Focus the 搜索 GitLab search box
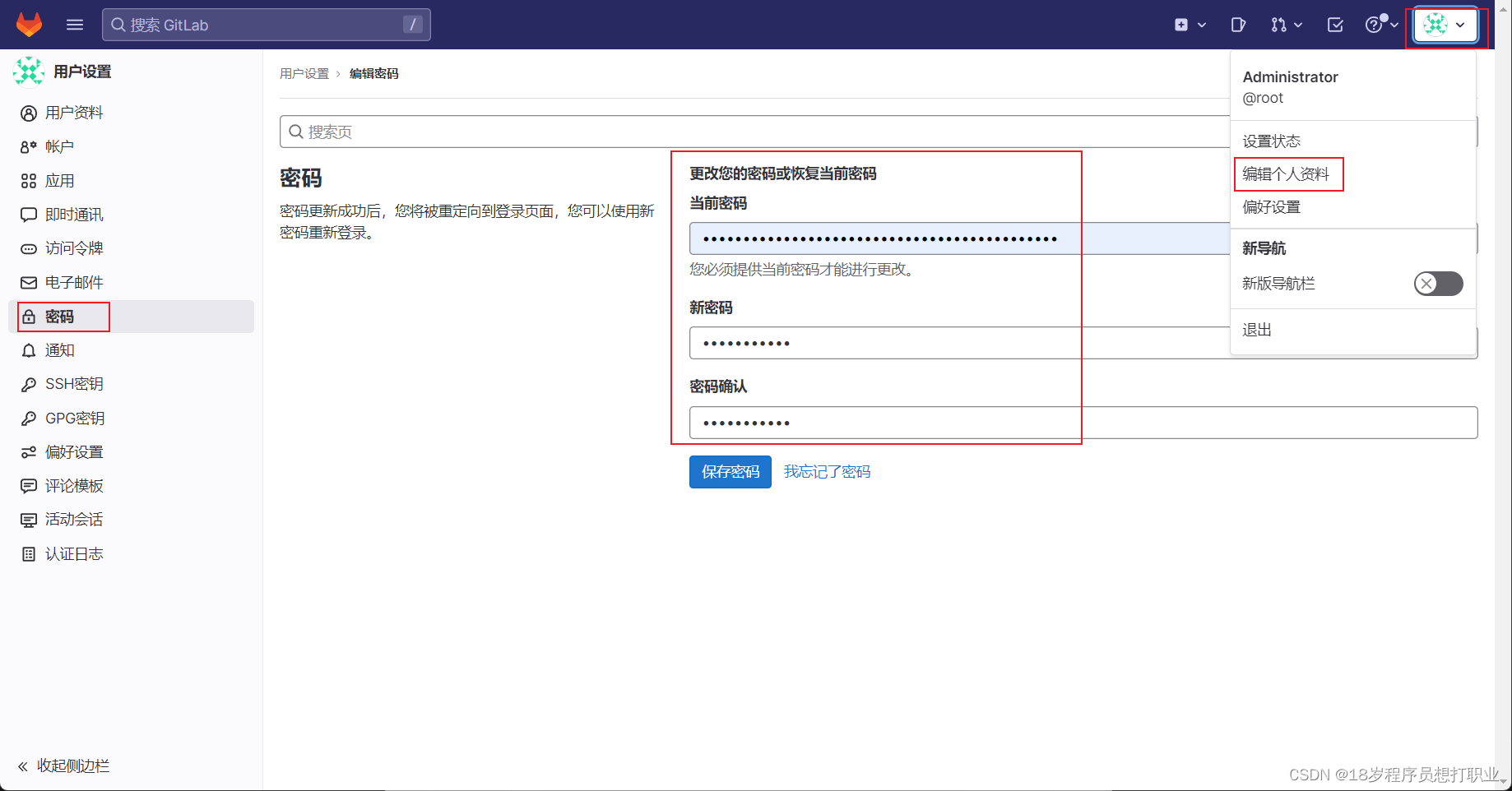Viewport: 1512px width, 791px height. 267,25
